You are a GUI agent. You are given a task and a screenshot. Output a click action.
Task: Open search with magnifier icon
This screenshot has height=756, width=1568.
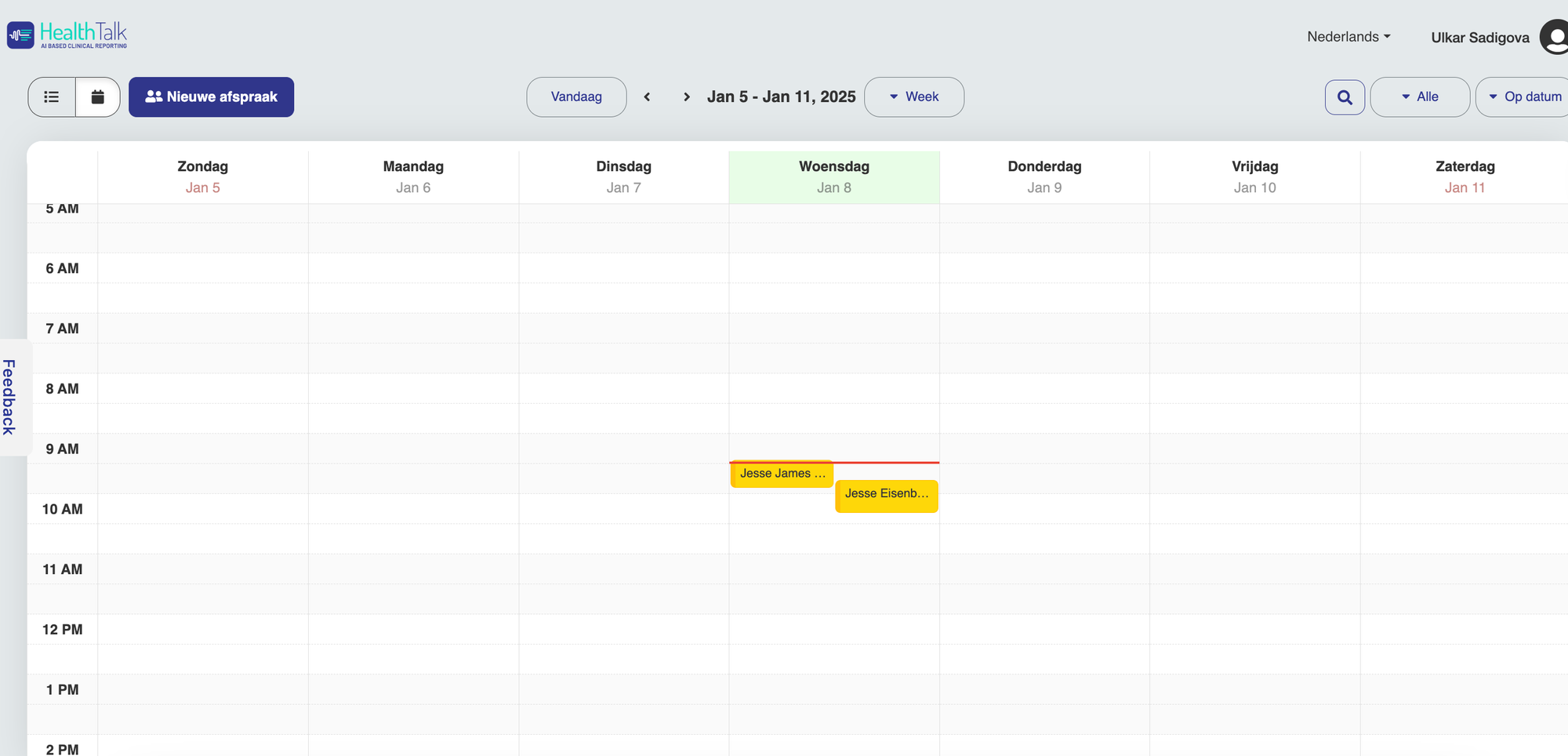click(x=1345, y=97)
